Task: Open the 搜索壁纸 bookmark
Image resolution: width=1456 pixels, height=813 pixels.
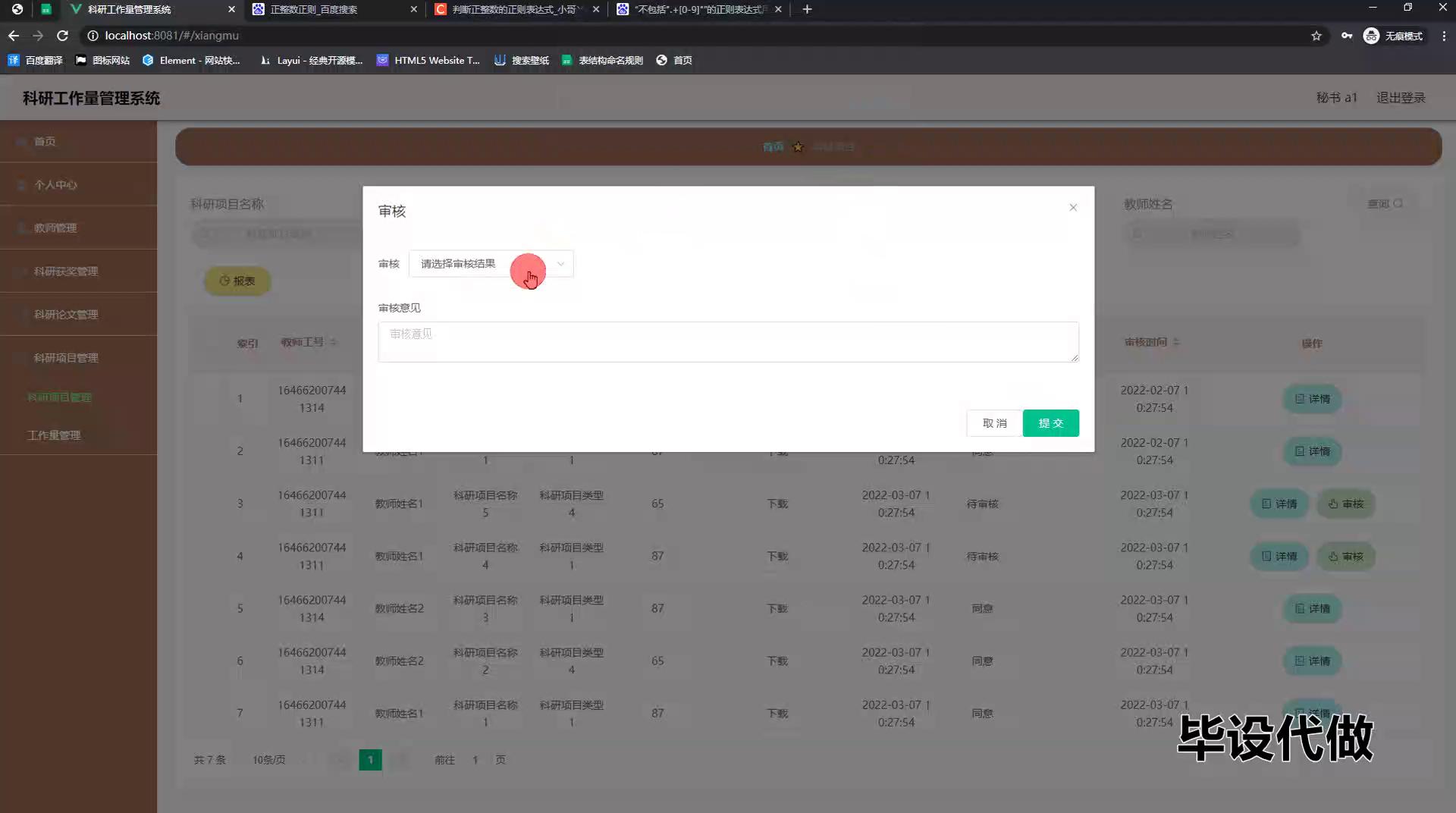Action: coord(522,61)
